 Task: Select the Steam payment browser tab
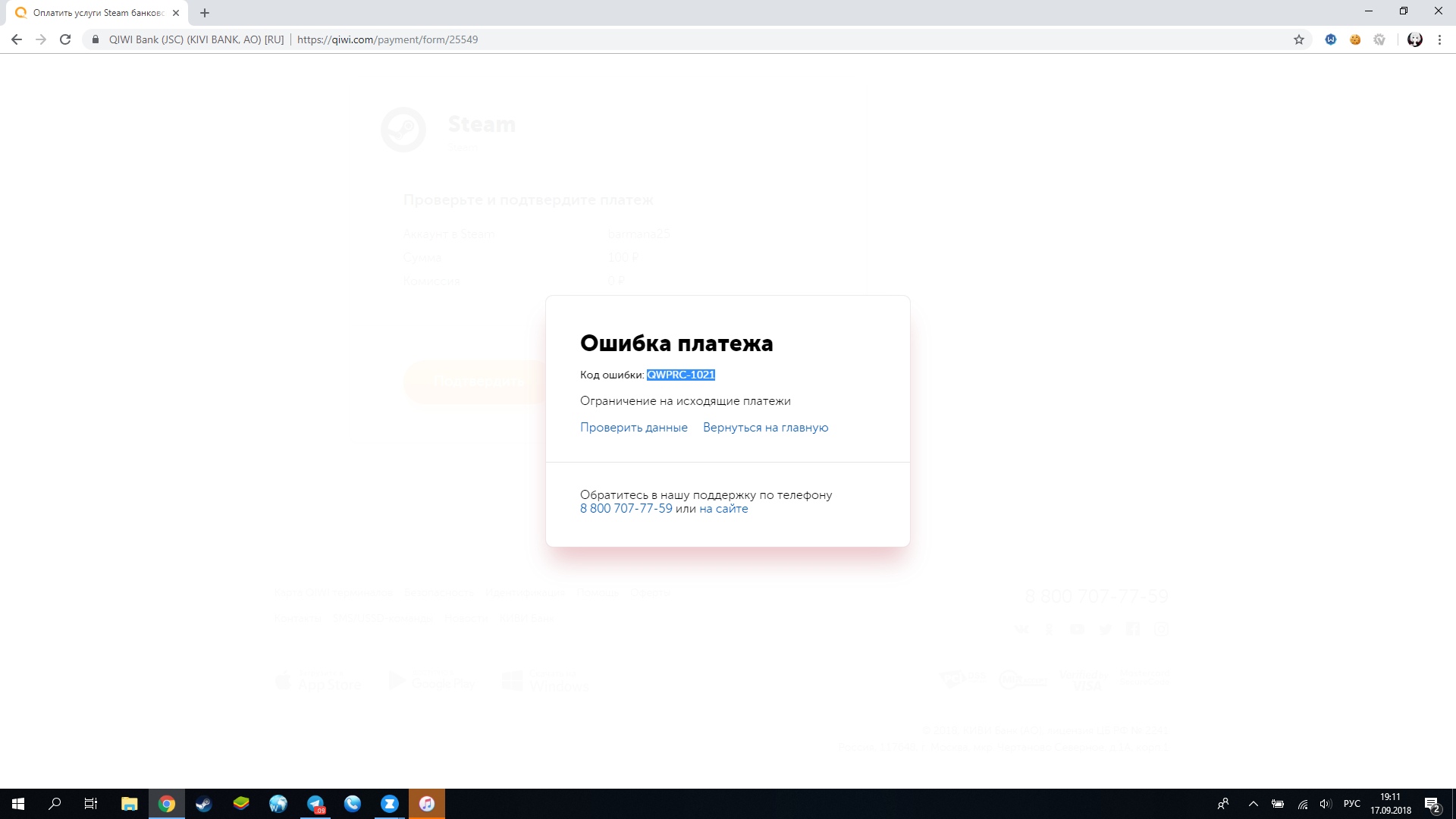click(x=99, y=13)
